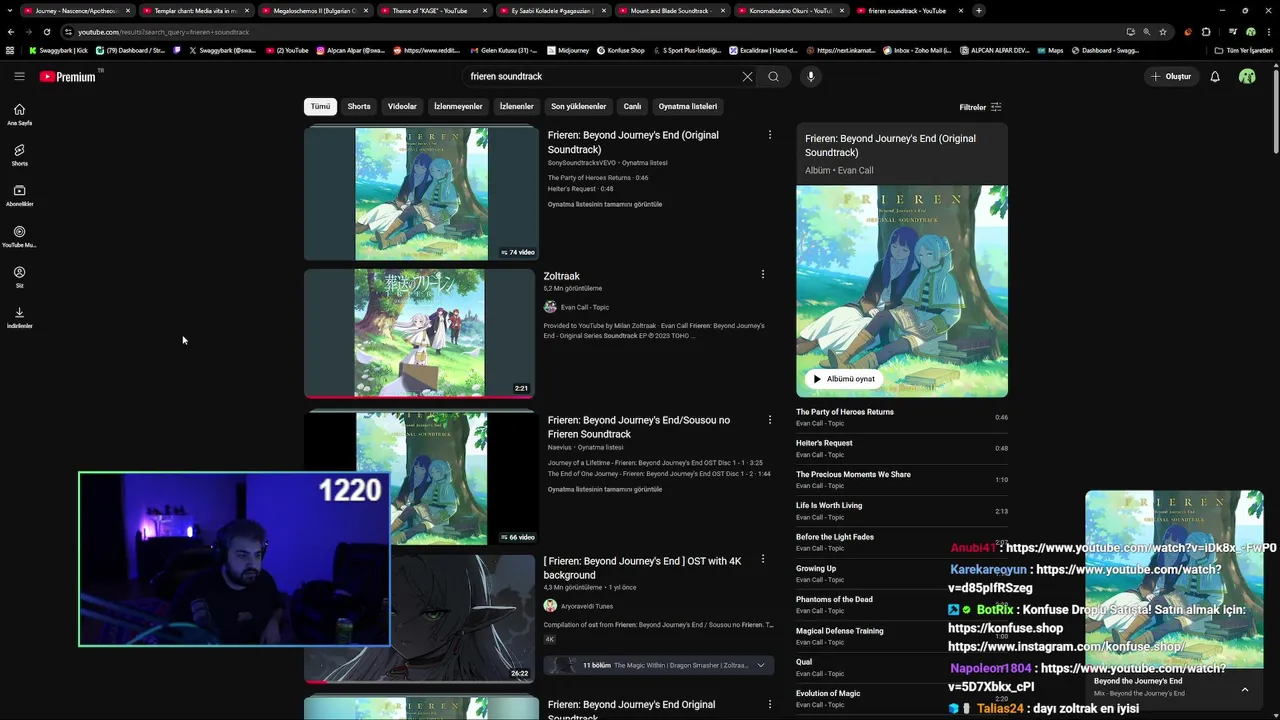Viewport: 1280px width, 720px height.
Task: Open the Siz (You) sidebar item
Action: (x=19, y=277)
